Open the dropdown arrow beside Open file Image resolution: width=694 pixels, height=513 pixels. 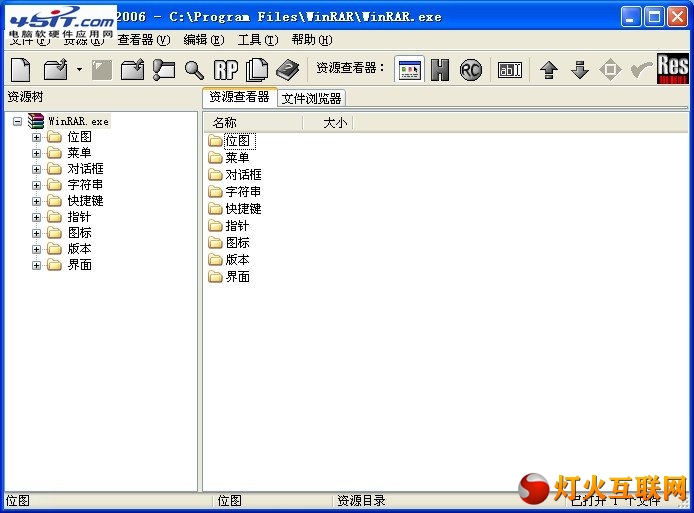coord(79,69)
